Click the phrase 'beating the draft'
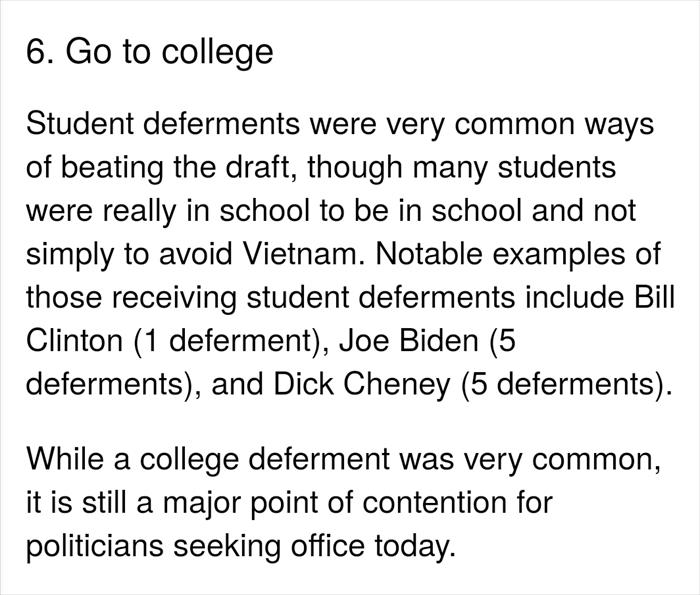The image size is (700, 595). [180, 167]
